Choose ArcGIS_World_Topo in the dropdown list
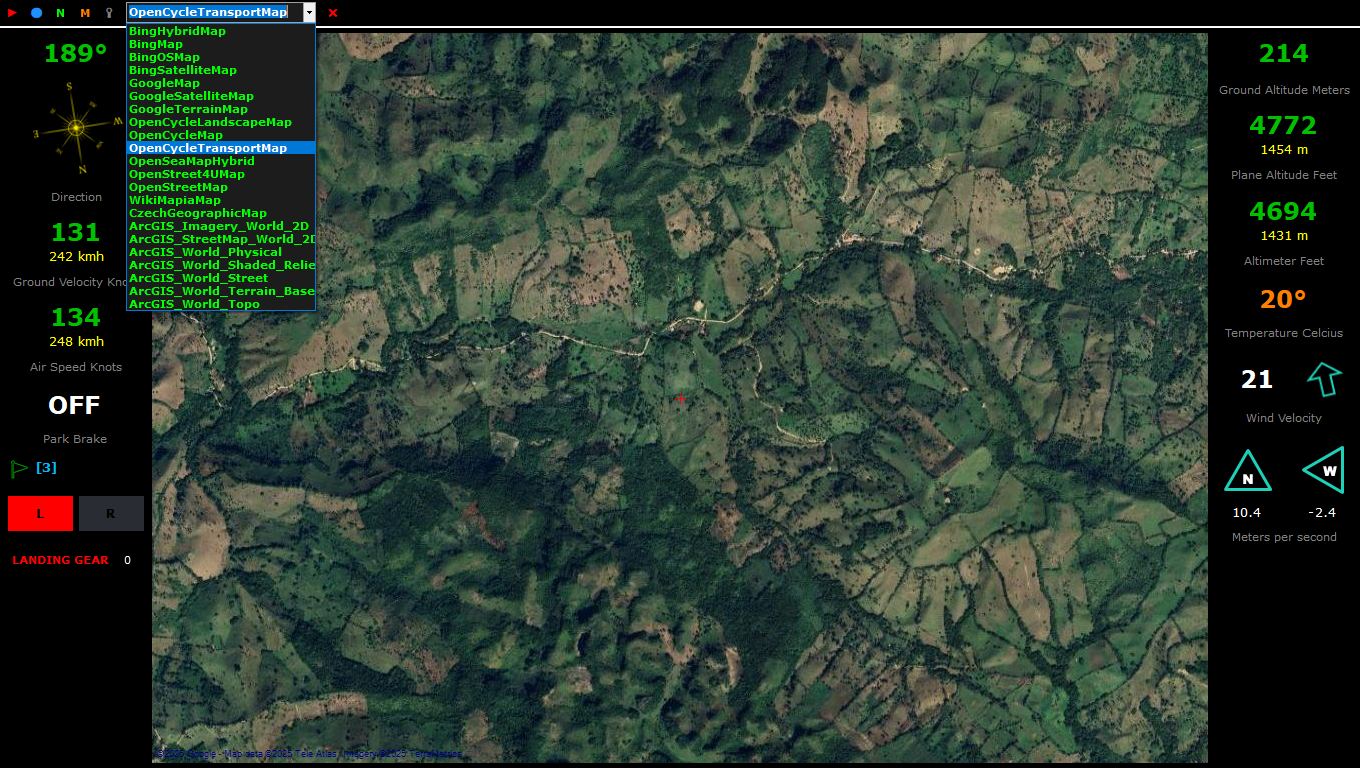Image resolution: width=1360 pixels, height=768 pixels. 194,304
